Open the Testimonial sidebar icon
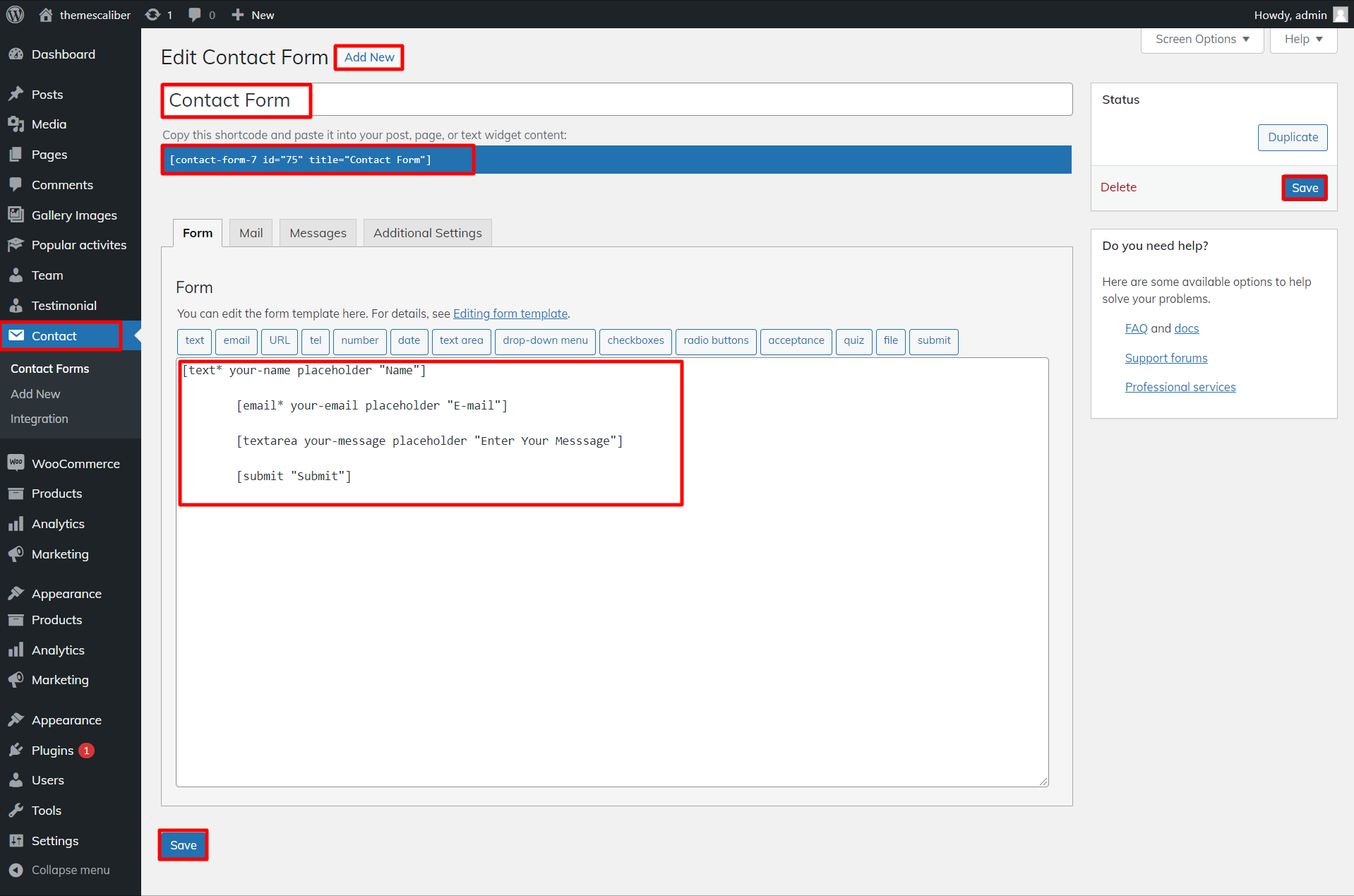 click(17, 305)
